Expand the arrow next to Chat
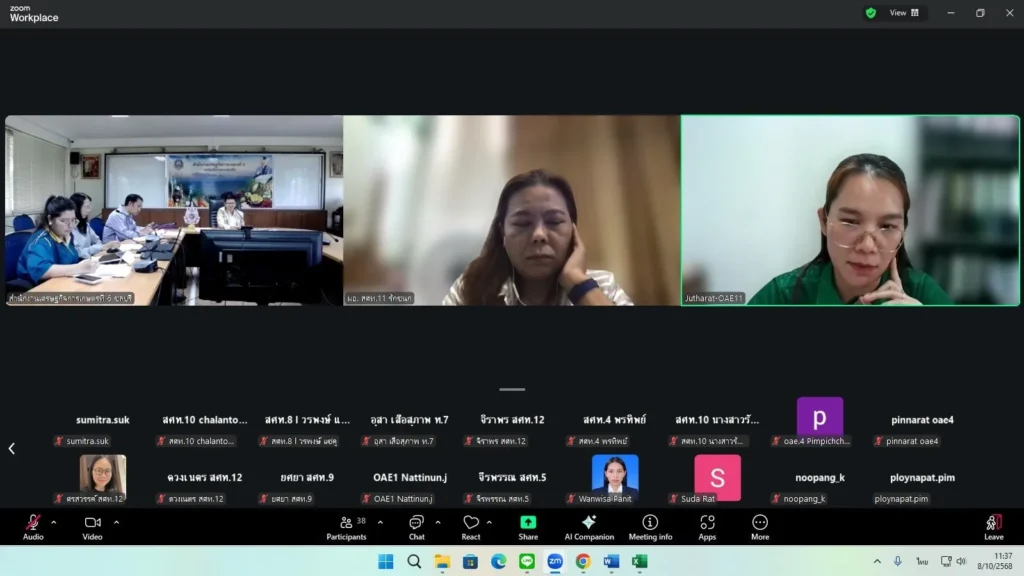Screen dimensions: 1024x576 438,522
